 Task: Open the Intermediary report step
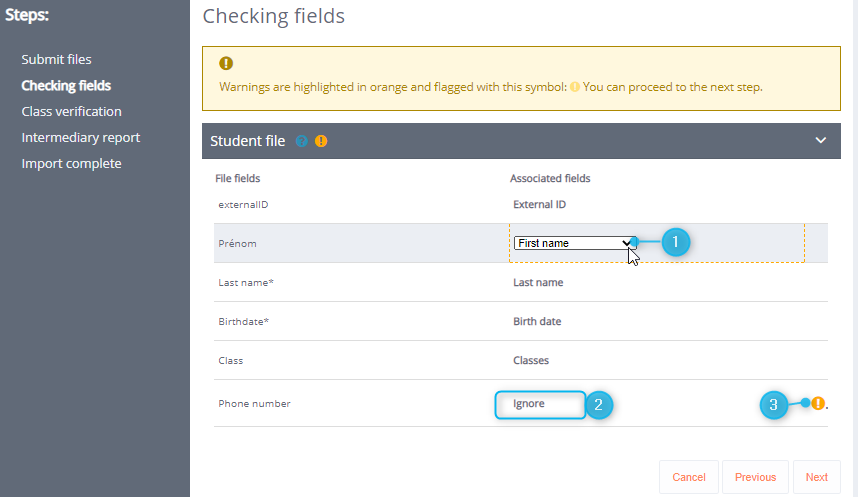tap(80, 137)
